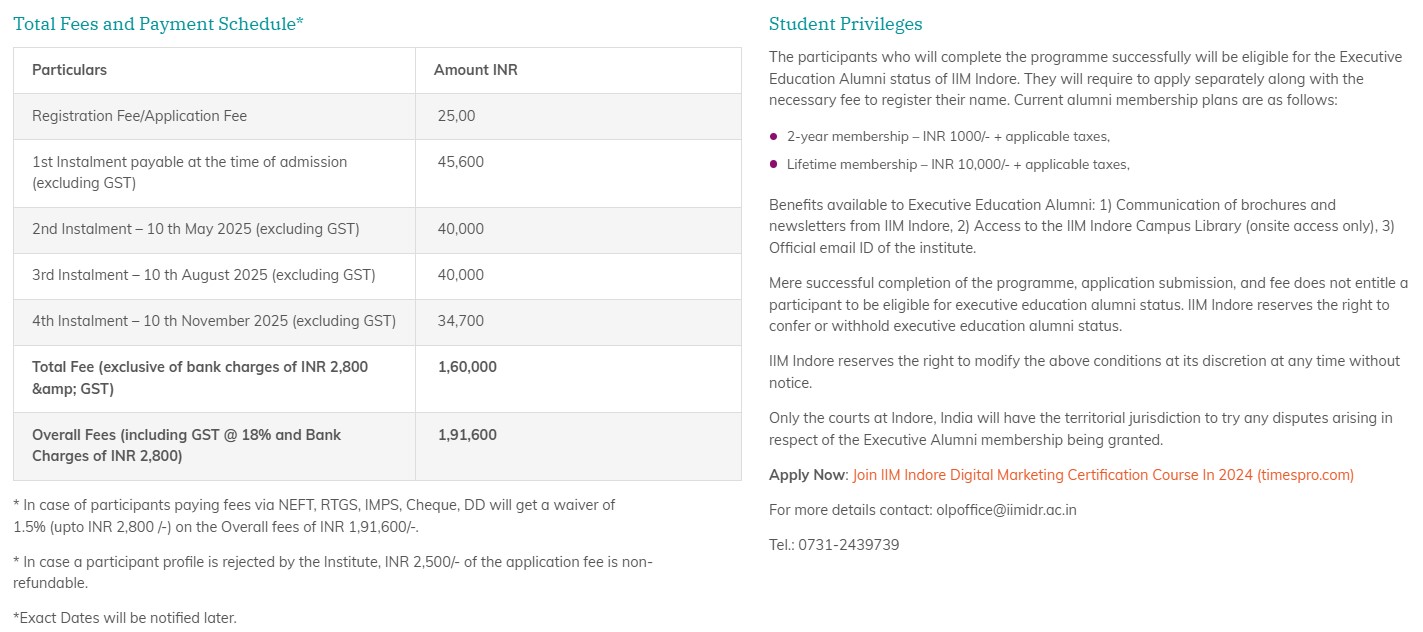Select the 3rd Instalment 10th August 2025 label
The image size is (1423, 632).
click(x=203, y=275)
